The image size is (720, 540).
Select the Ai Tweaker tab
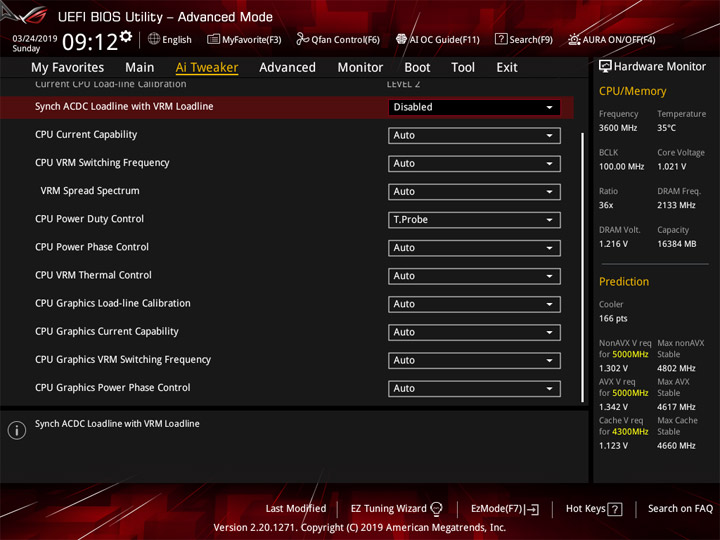point(207,68)
